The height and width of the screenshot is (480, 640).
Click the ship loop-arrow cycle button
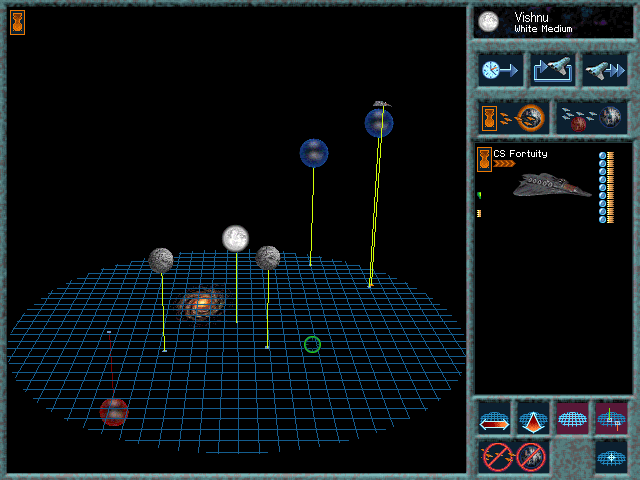tap(553, 70)
